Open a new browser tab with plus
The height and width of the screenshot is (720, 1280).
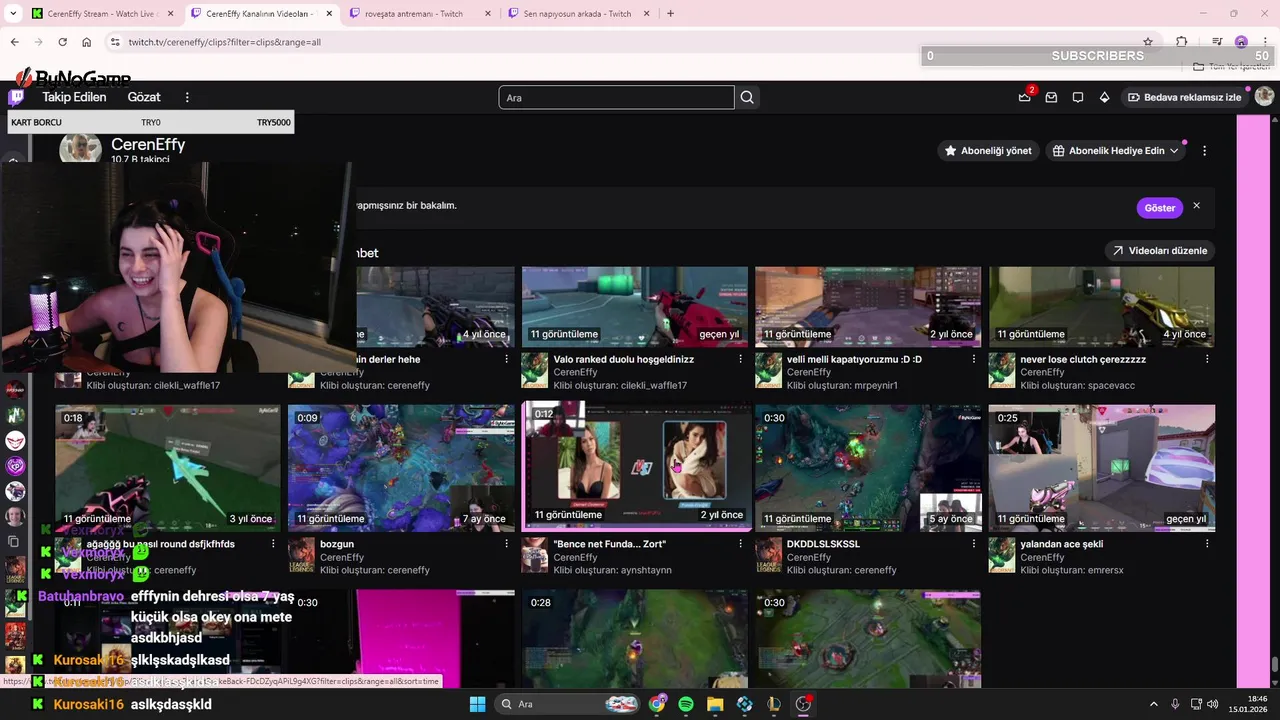coord(670,13)
